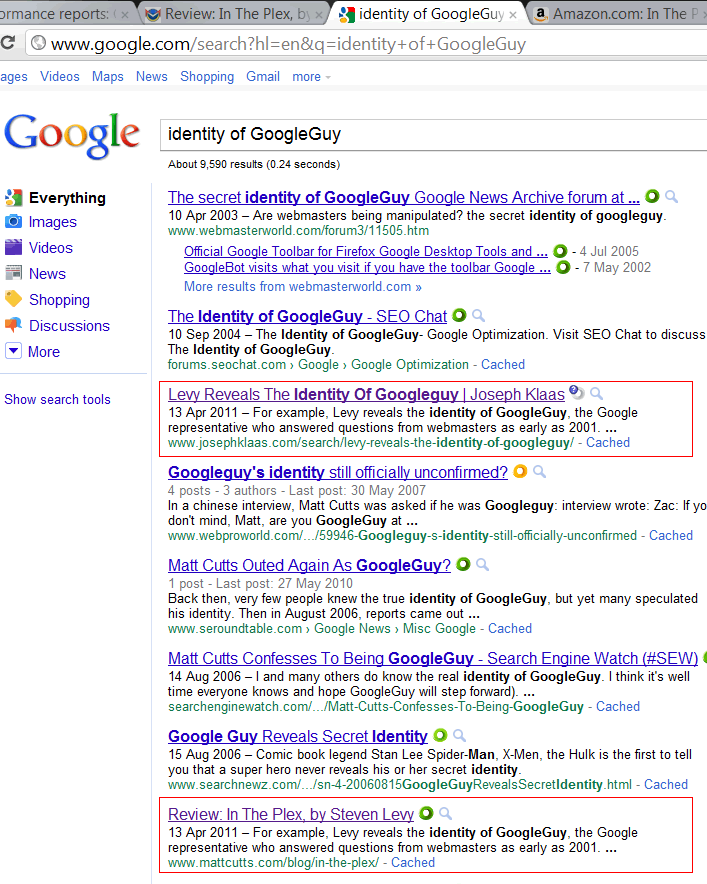Click Misc Google breadcrumb under seroundtable result
The height and width of the screenshot is (884, 707).
[439, 629]
